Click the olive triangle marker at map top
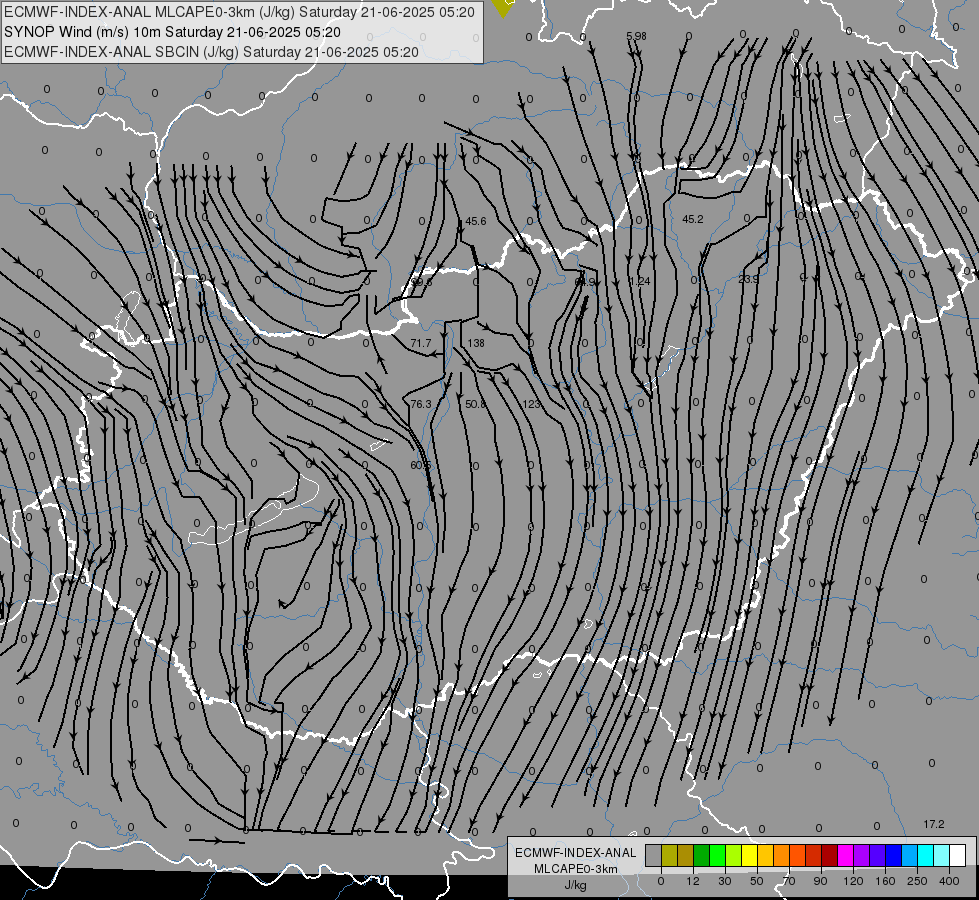979x900 pixels. pyautogui.click(x=503, y=7)
